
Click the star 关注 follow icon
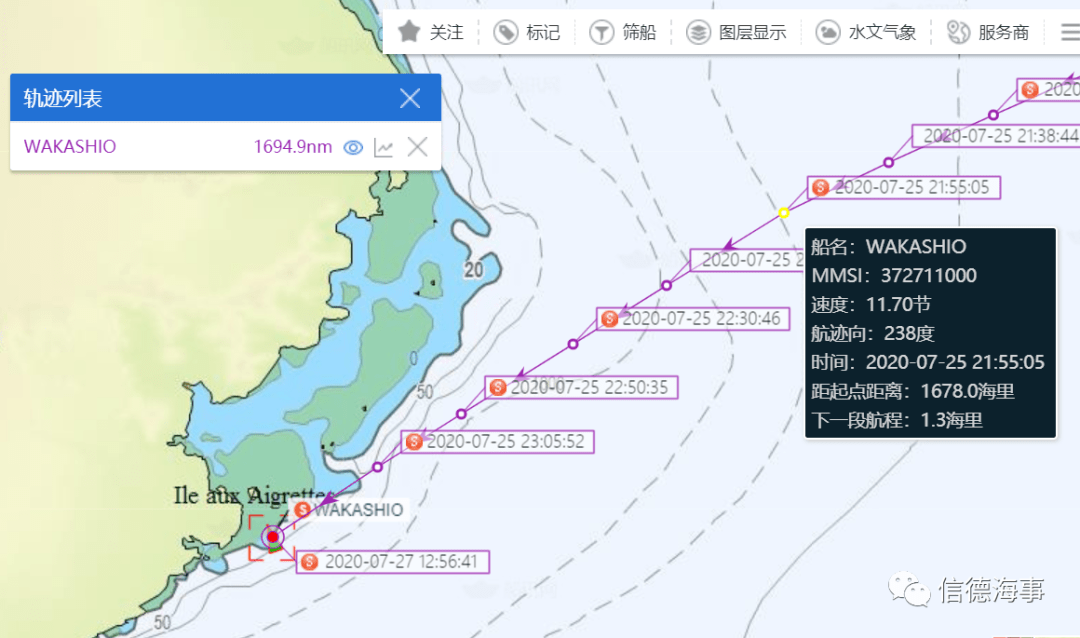coord(409,32)
